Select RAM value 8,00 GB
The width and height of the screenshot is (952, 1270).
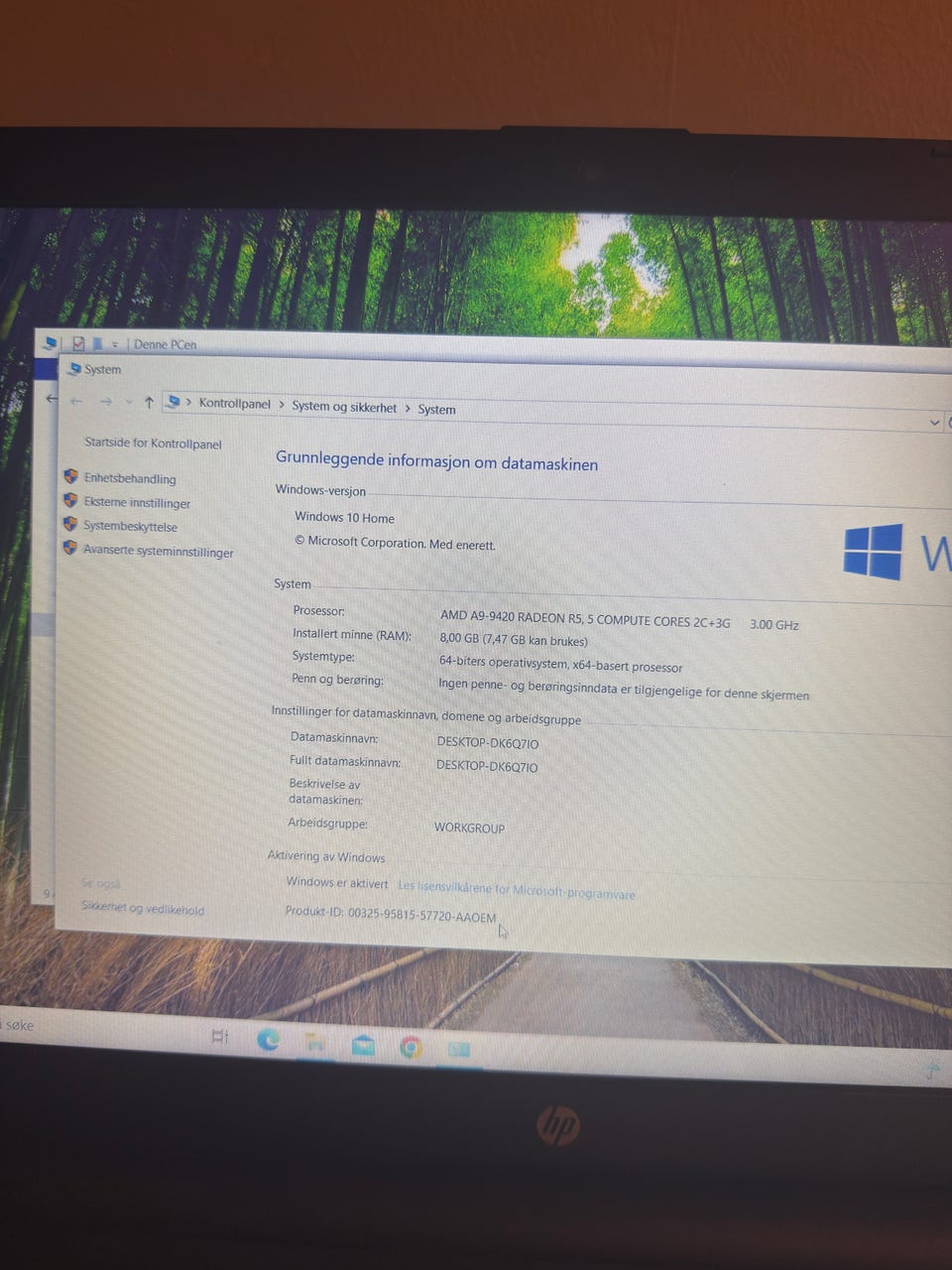[459, 639]
